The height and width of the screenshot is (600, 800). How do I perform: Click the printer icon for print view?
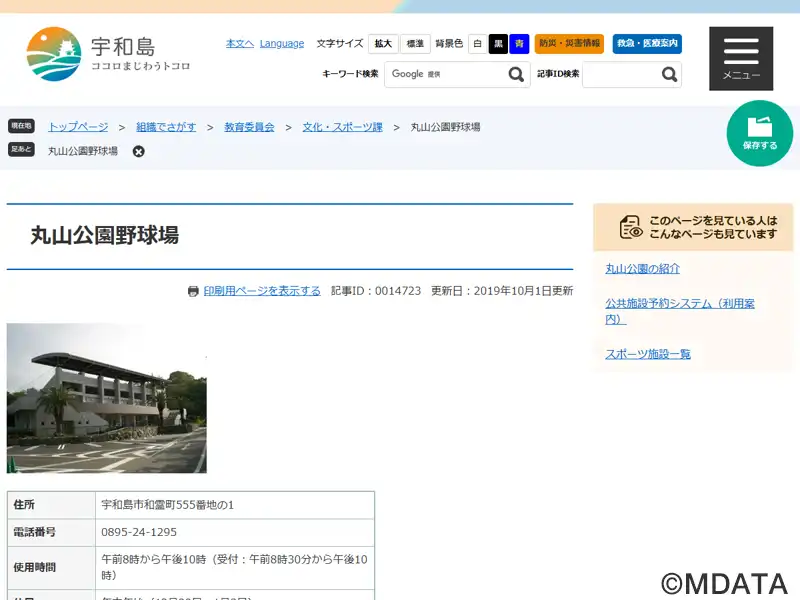(193, 291)
